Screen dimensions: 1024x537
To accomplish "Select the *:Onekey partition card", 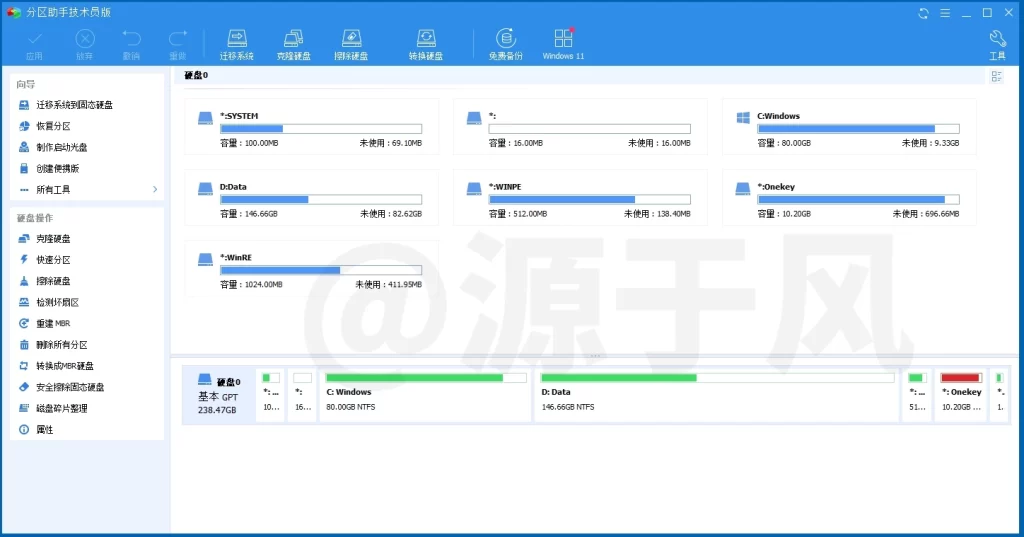I will [849, 197].
